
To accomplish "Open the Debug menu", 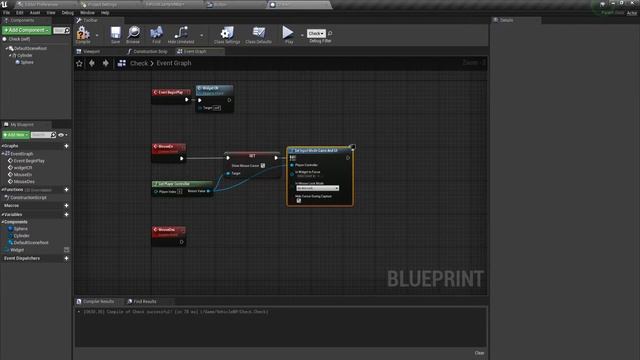I will click(x=68, y=13).
